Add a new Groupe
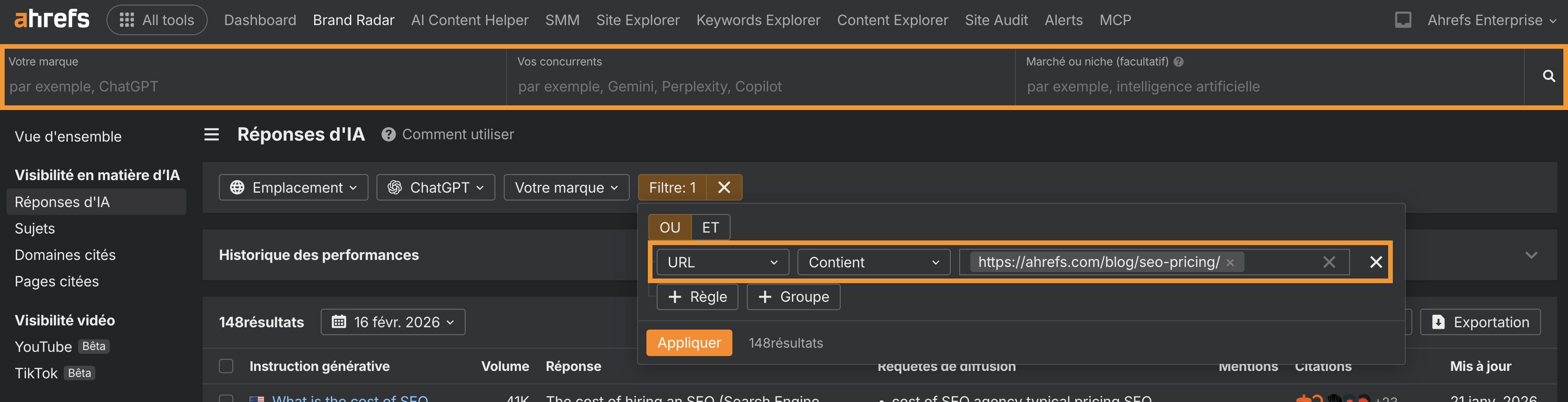The image size is (1568, 402). point(793,297)
